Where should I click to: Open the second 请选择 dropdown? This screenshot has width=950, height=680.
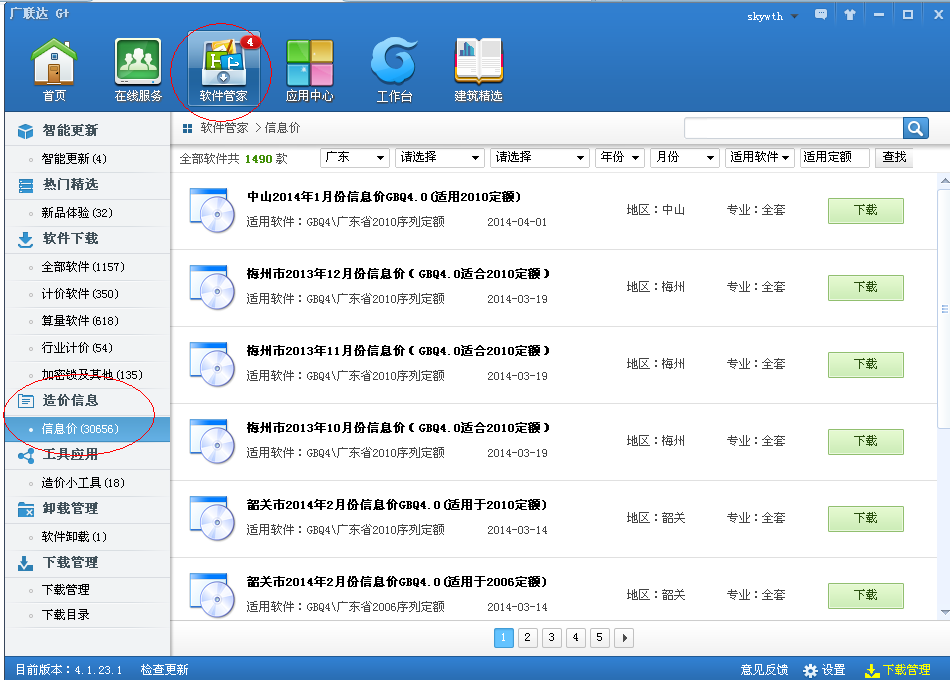pyautogui.click(x=539, y=158)
